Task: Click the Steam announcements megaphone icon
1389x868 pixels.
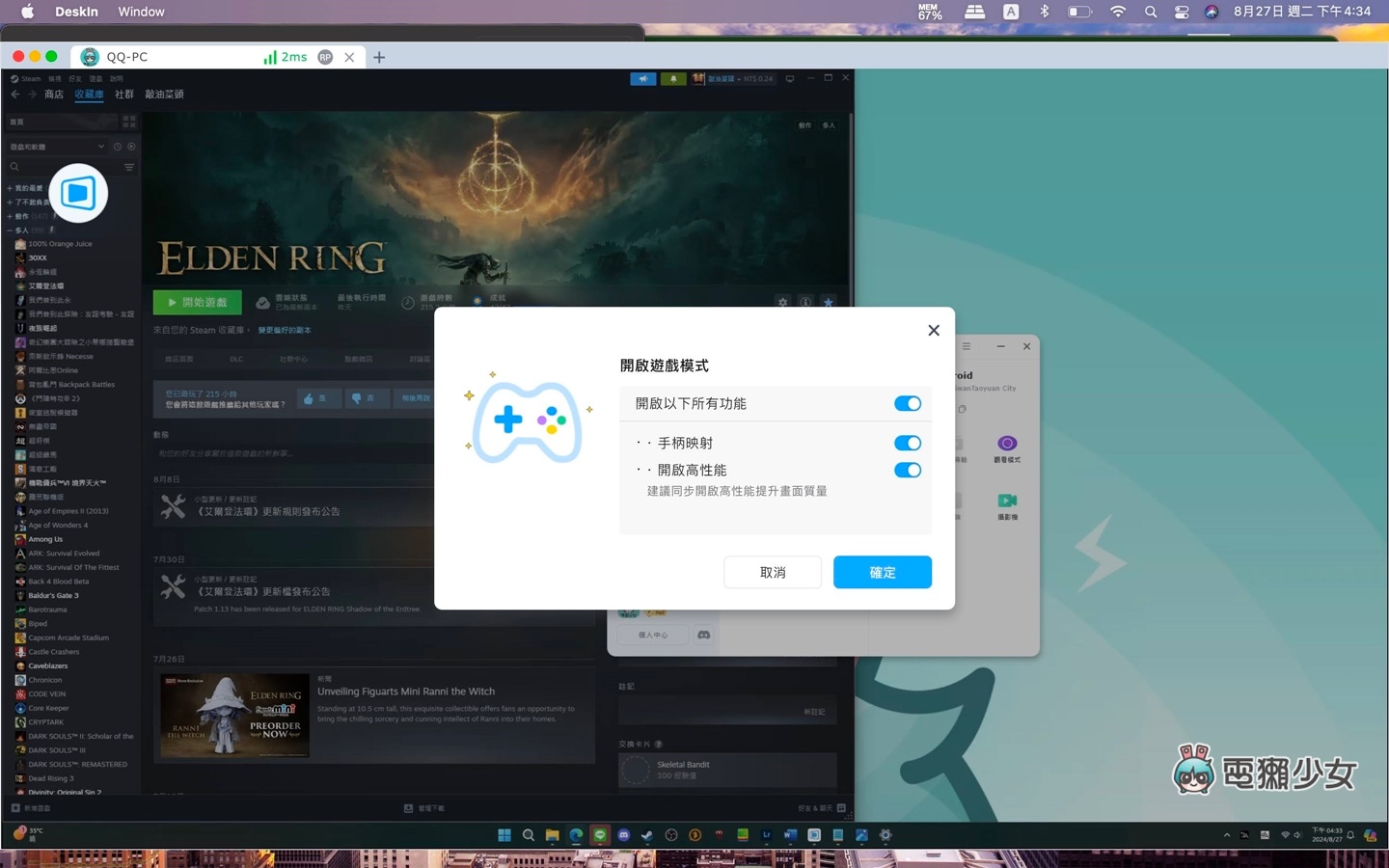Action: point(642,78)
